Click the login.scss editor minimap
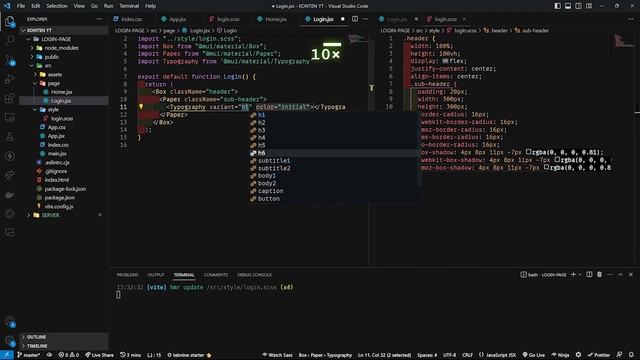Screen dimensions: 640x360 pyautogui.click(x=624, y=41)
